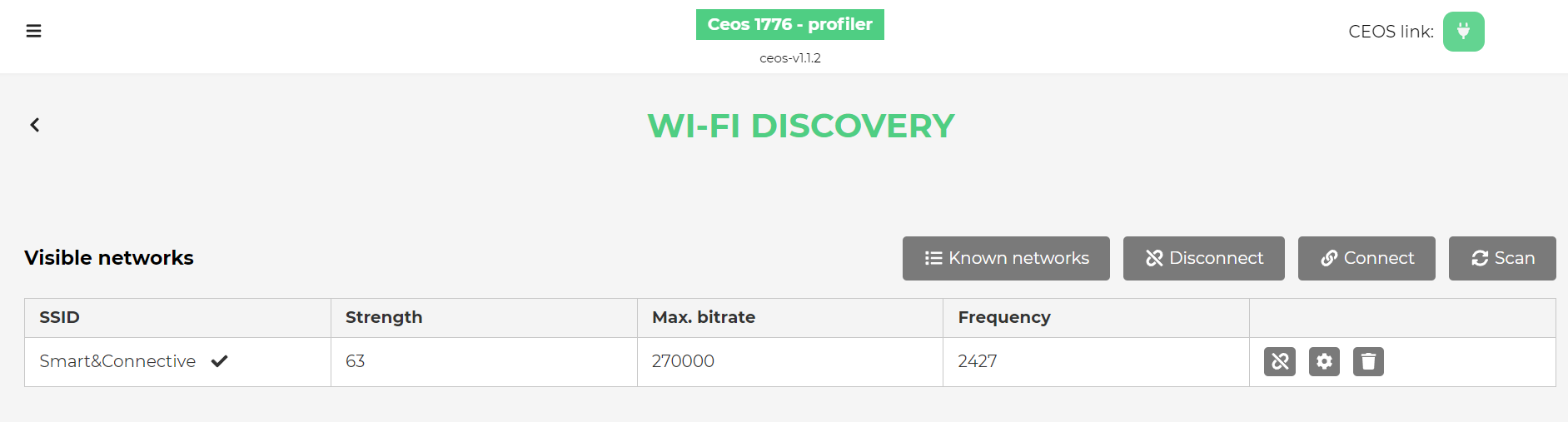The width and height of the screenshot is (1568, 422).
Task: Select the Strength column header
Action: click(x=384, y=317)
